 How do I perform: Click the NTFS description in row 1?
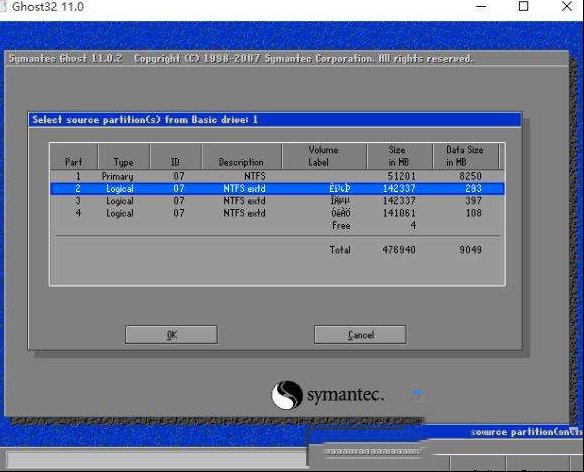255,176
